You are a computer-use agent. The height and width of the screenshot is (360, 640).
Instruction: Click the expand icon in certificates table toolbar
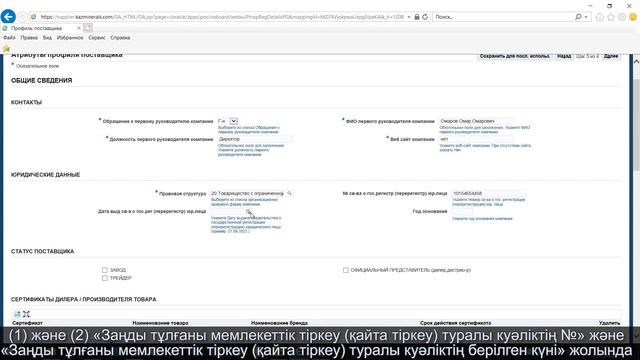(x=26, y=314)
